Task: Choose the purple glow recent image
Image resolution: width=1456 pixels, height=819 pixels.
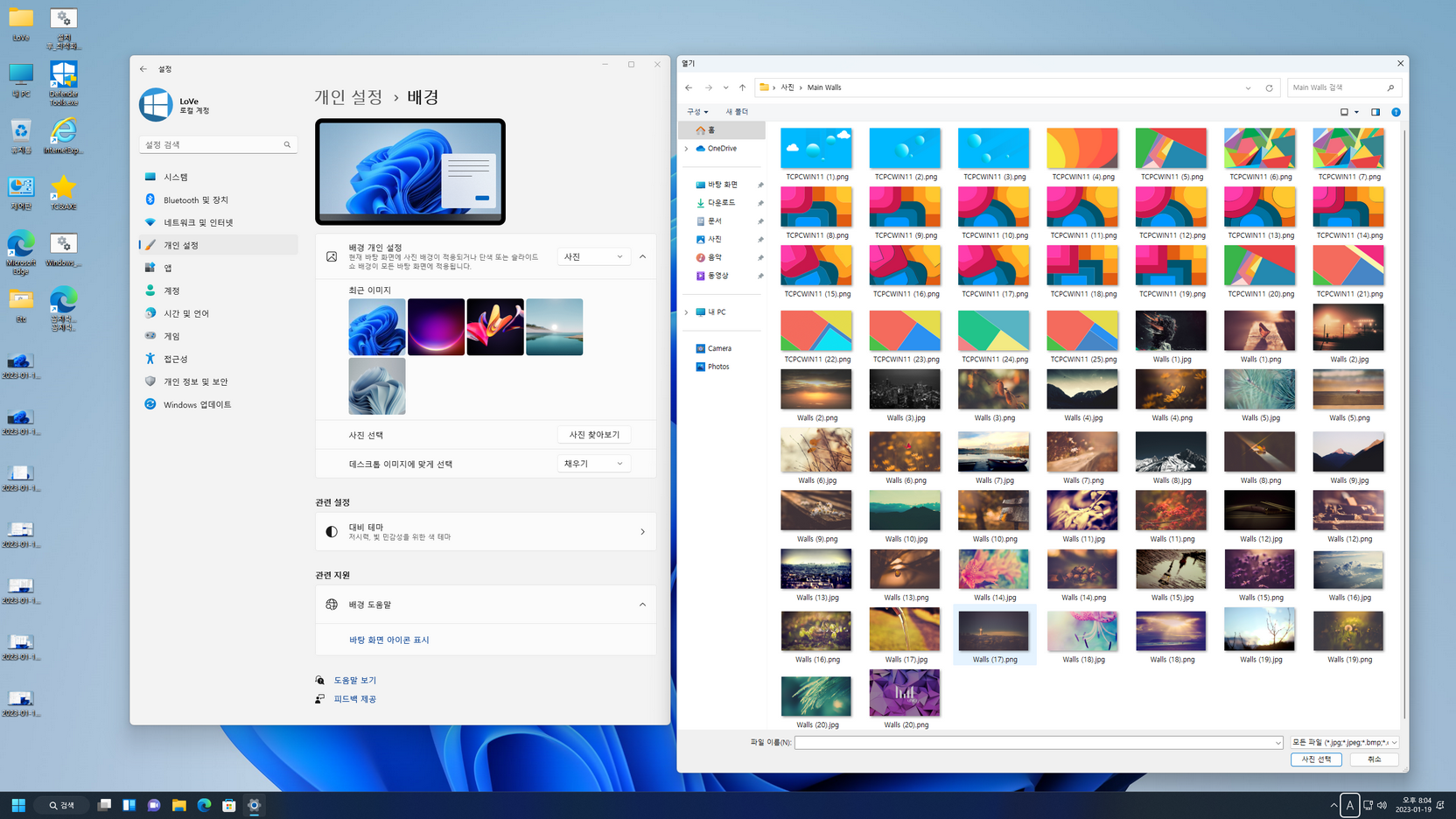Action: [x=436, y=326]
